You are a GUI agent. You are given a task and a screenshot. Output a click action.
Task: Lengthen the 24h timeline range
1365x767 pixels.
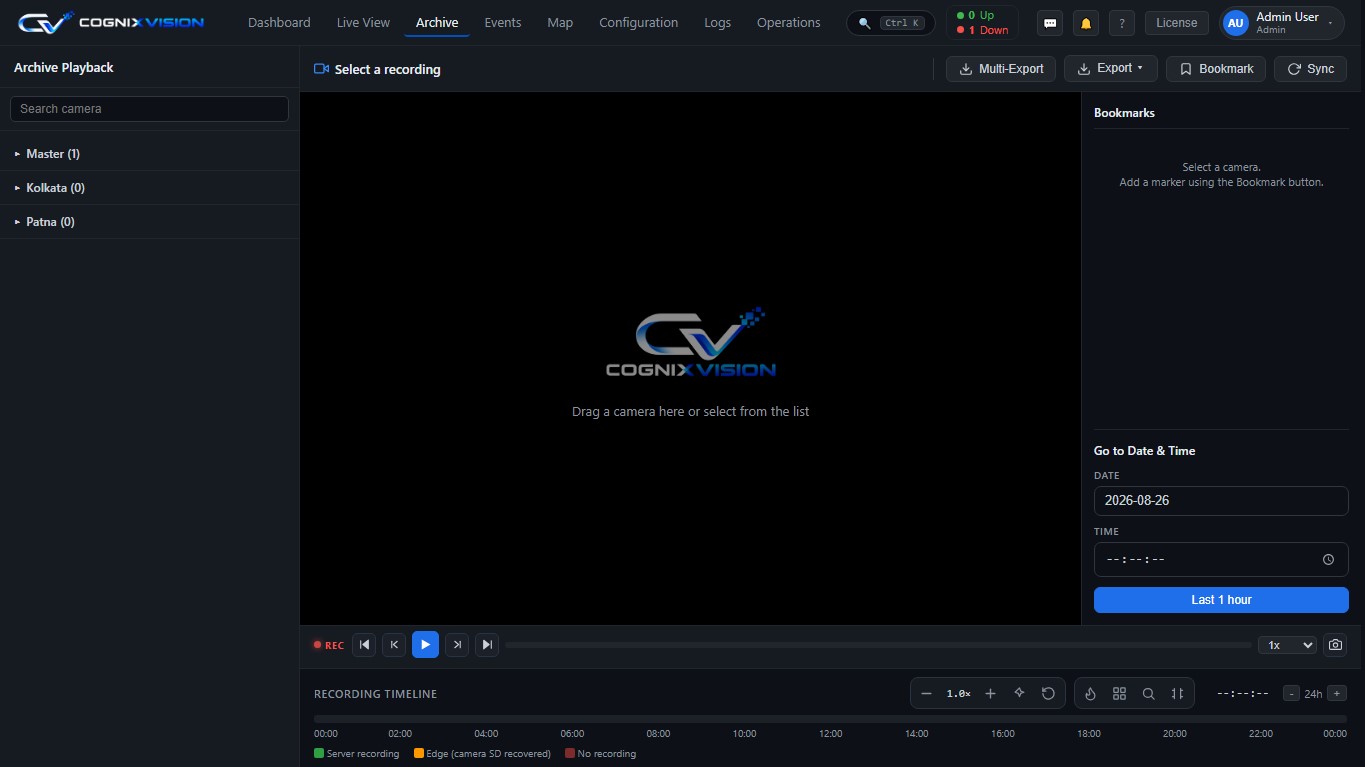(1337, 694)
